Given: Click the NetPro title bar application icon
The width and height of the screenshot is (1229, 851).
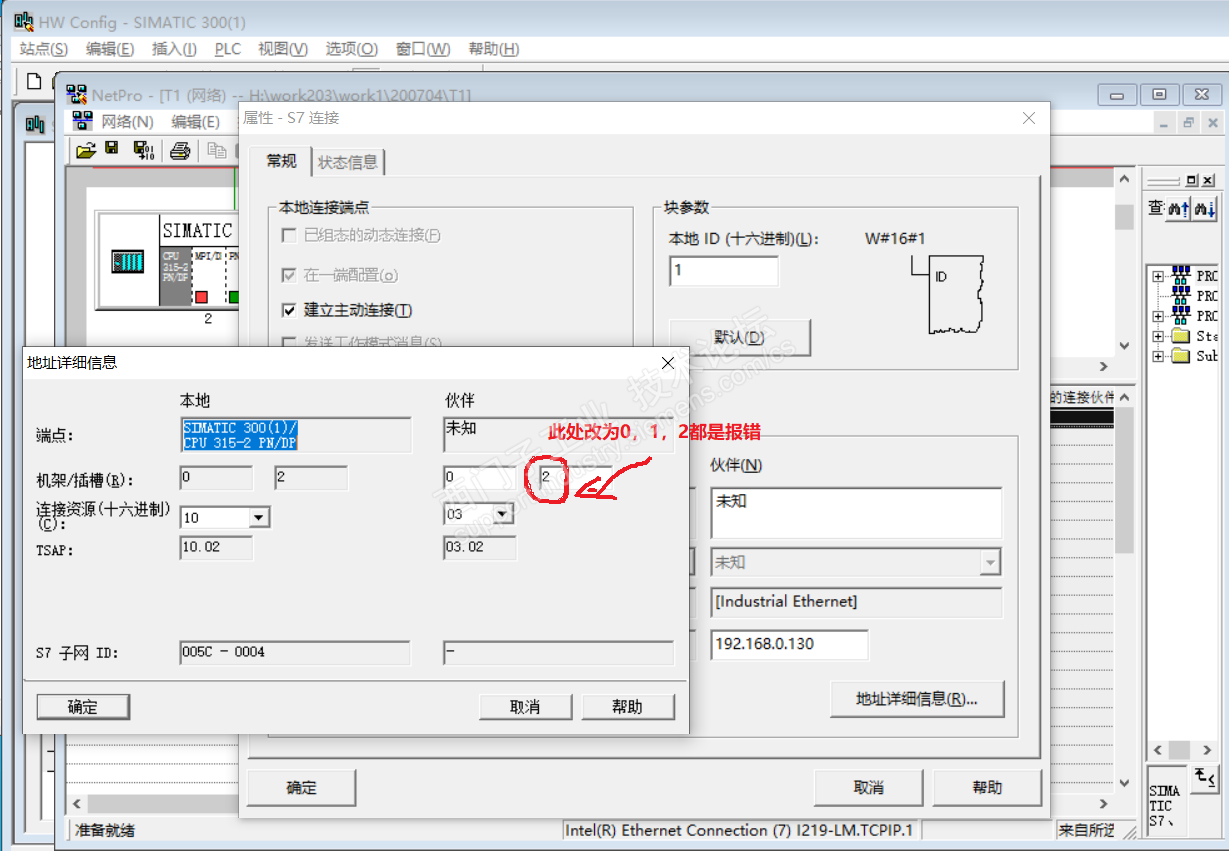Looking at the screenshot, I should click(x=76, y=95).
